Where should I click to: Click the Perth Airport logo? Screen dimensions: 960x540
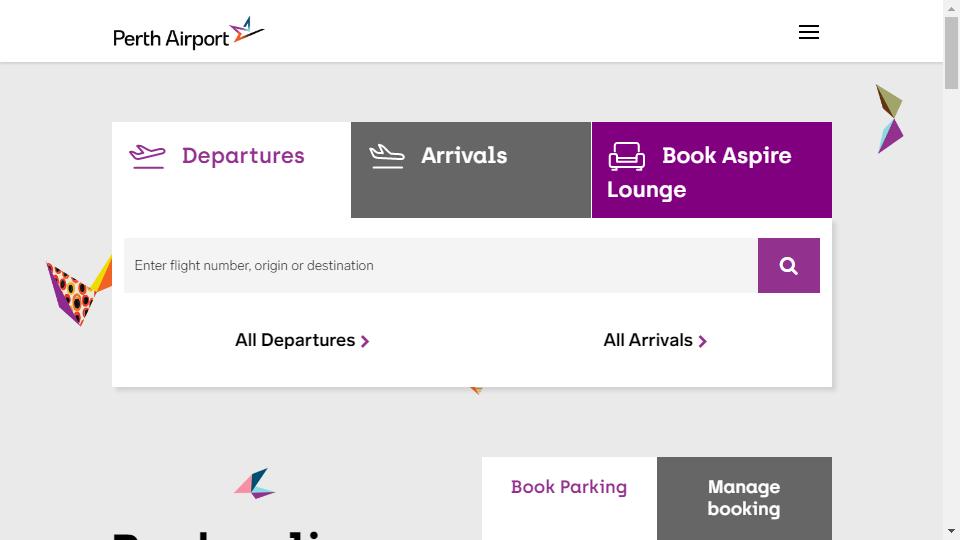click(x=189, y=33)
